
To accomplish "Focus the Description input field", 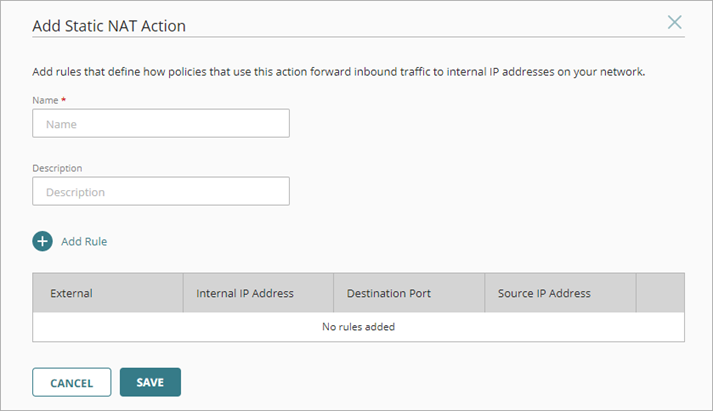I will (161, 191).
